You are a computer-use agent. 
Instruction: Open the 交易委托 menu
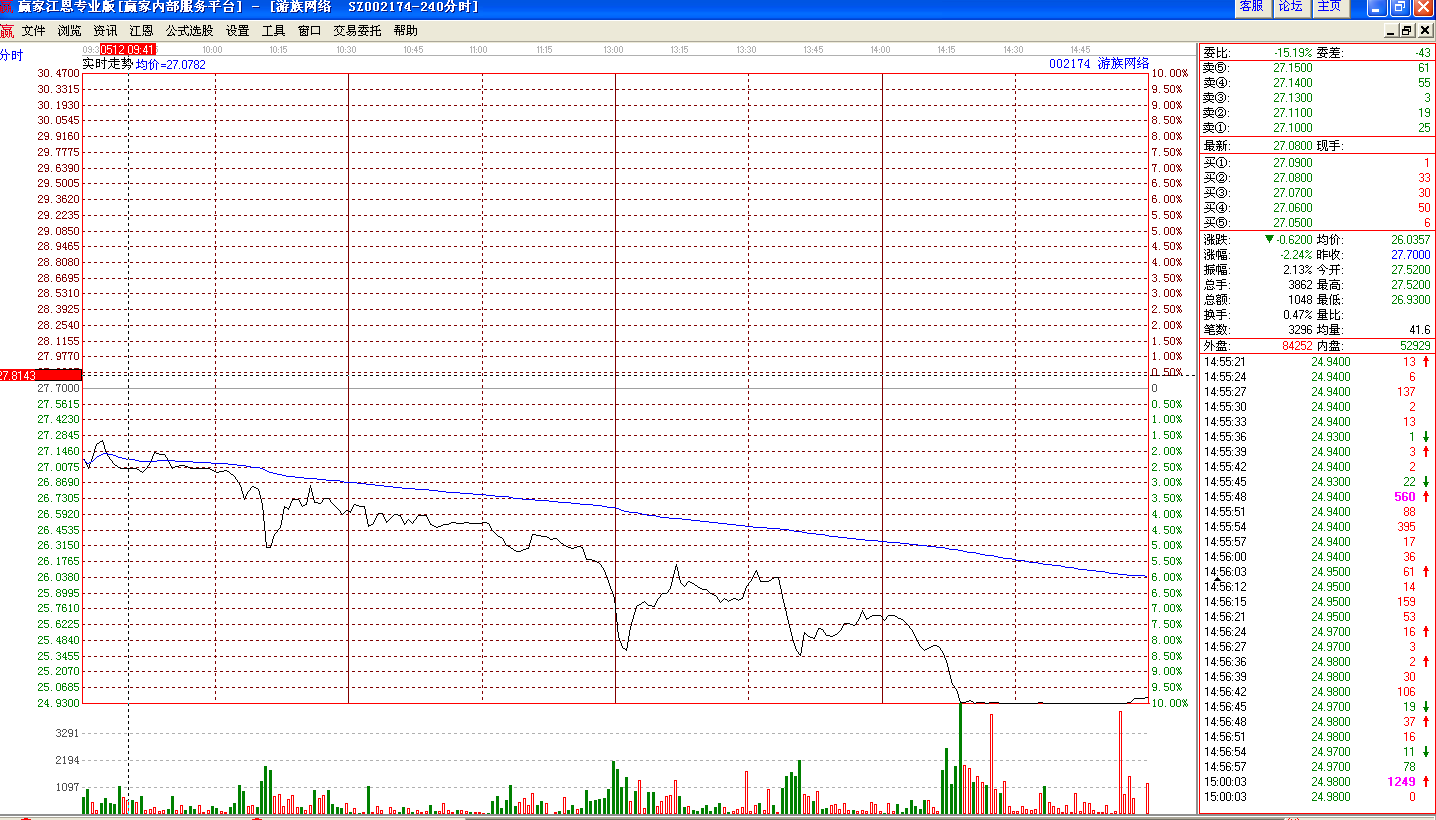357,31
